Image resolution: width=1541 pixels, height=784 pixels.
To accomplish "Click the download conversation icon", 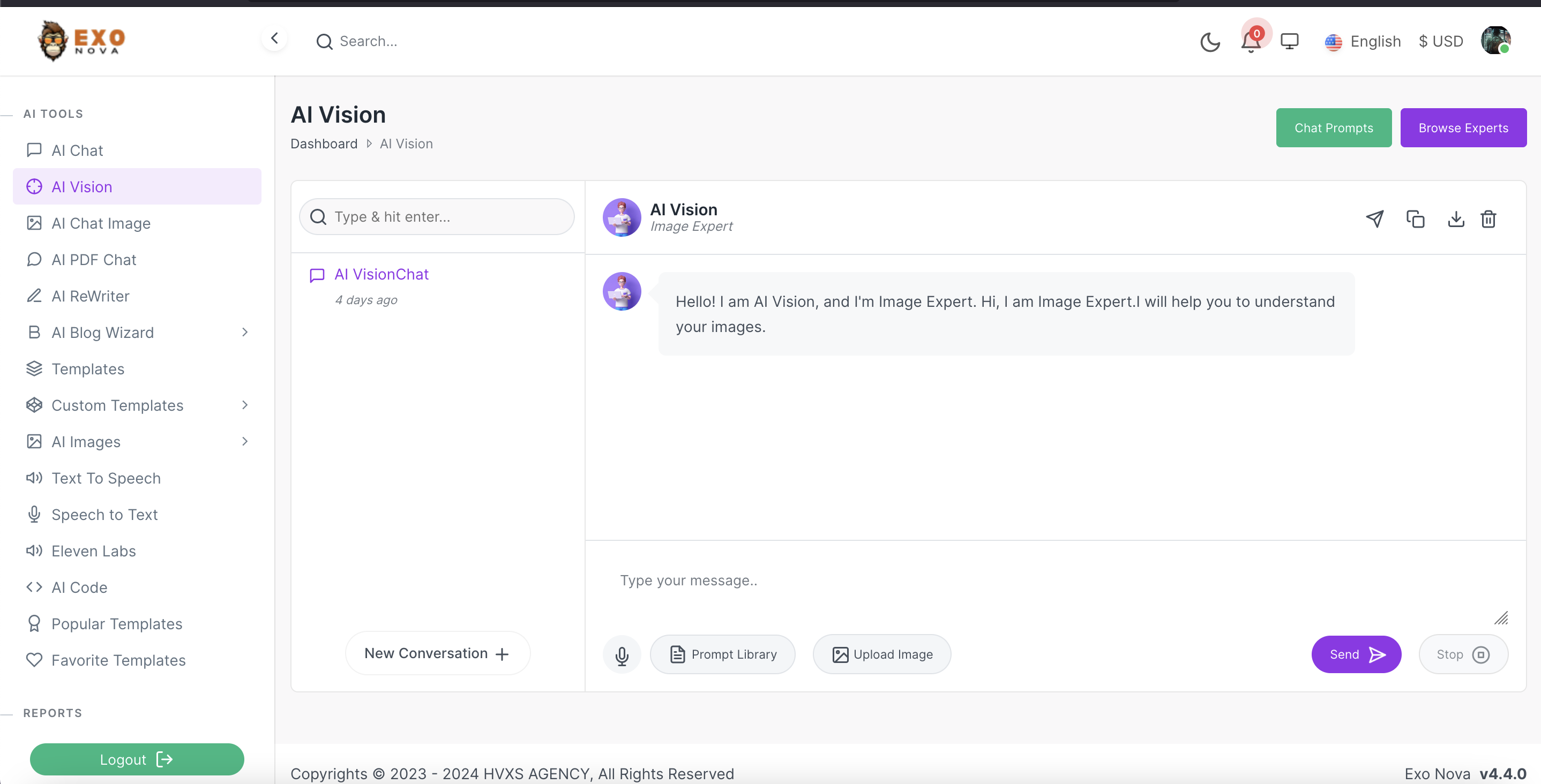I will click(x=1455, y=219).
